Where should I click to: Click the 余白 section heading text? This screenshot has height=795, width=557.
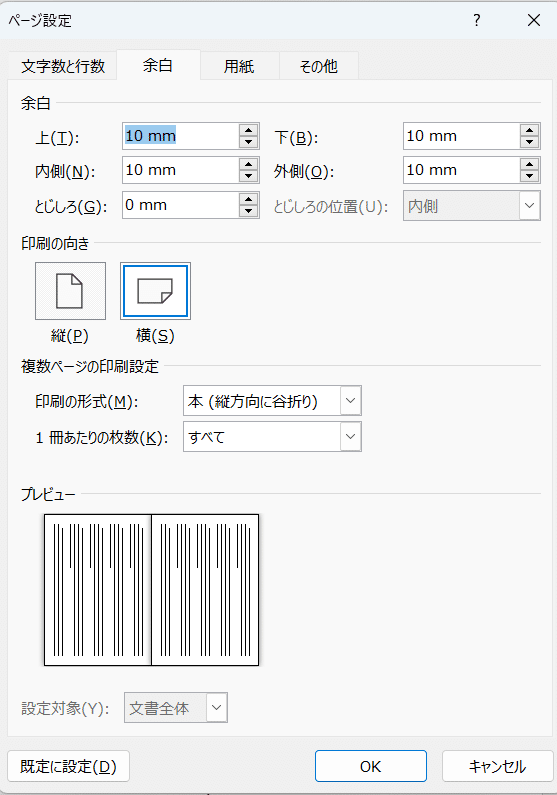click(x=35, y=103)
